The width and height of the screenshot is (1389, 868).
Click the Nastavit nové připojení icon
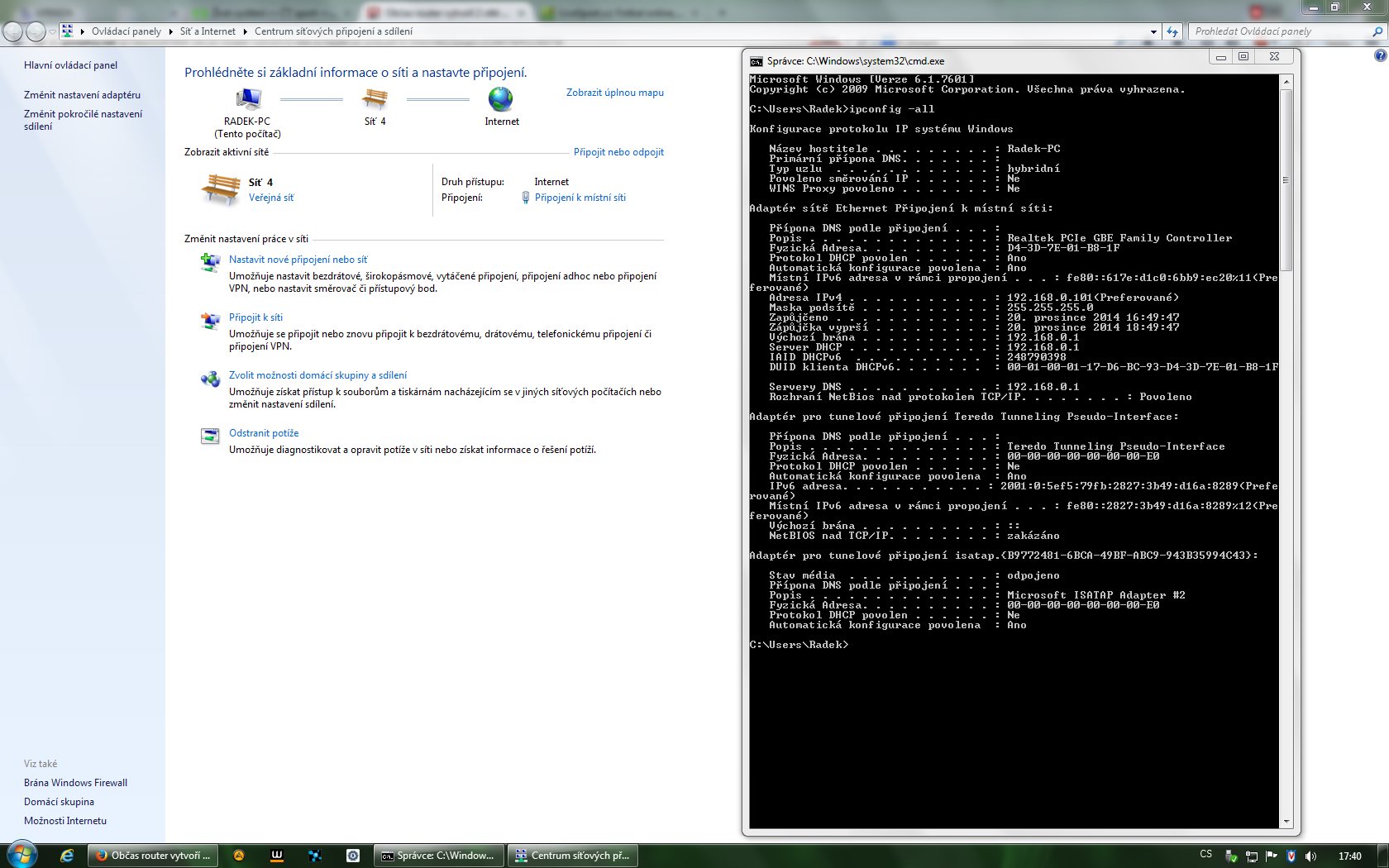coord(210,263)
